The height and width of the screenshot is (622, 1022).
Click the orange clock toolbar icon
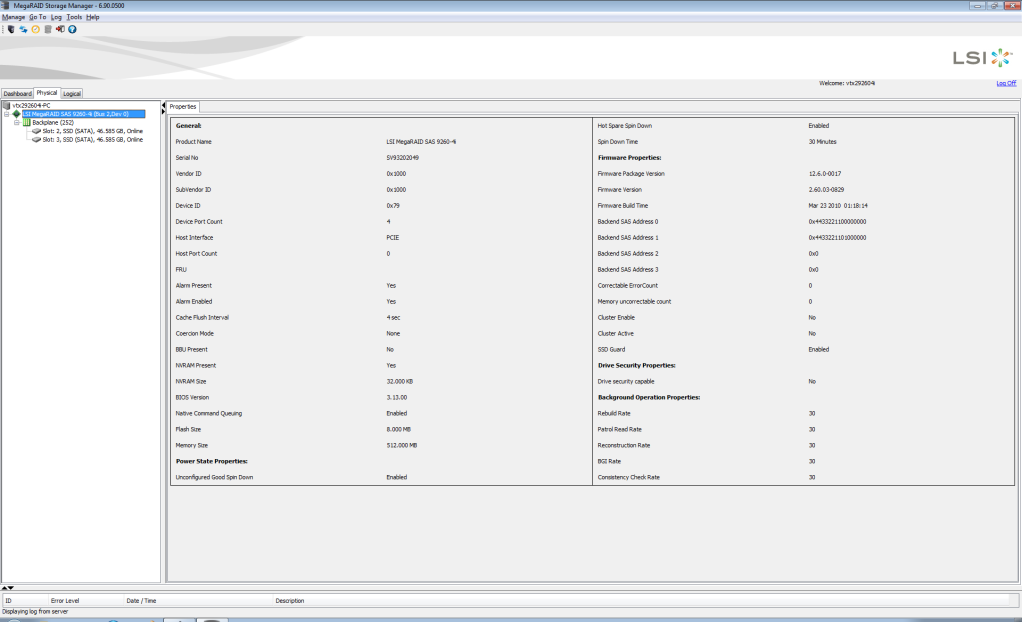(x=36, y=29)
